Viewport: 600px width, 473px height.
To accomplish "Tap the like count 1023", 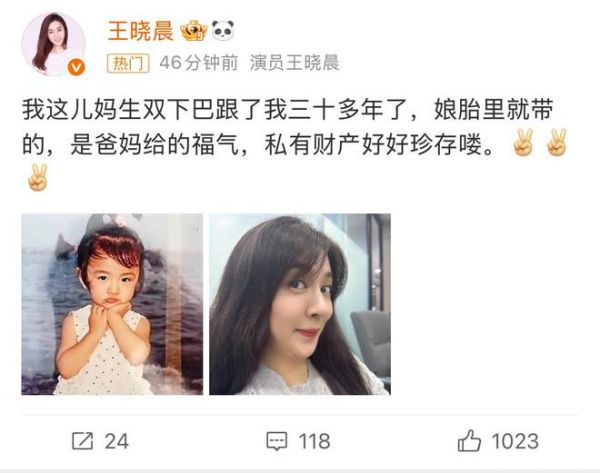I will [x=515, y=441].
